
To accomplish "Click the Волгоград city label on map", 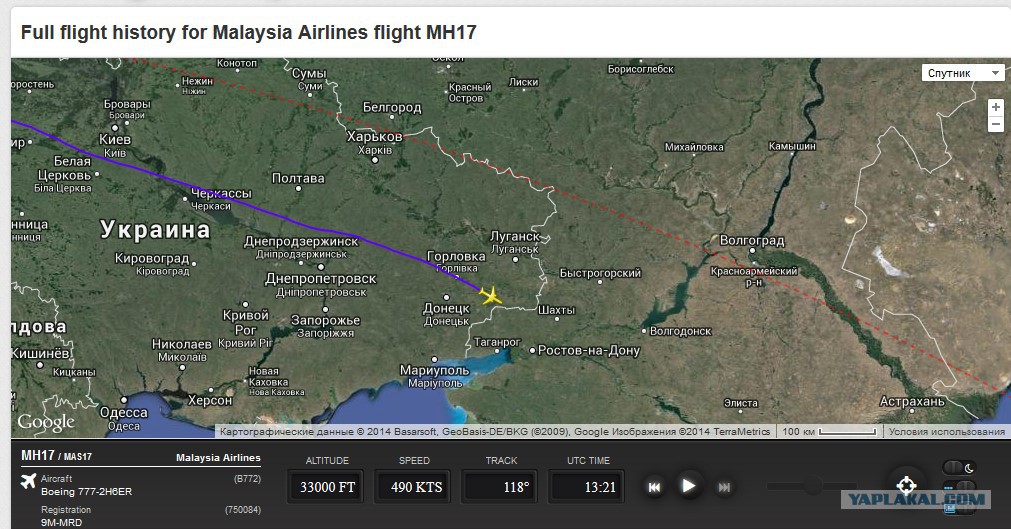I will 752,241.
